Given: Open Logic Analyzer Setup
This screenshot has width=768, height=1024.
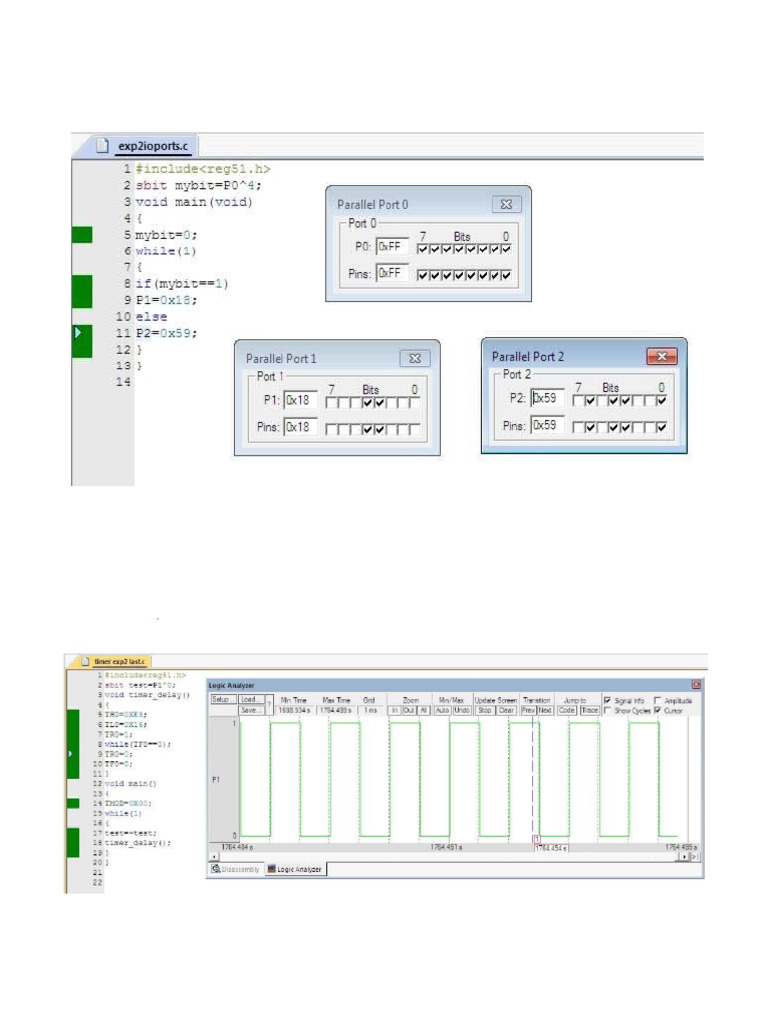Looking at the screenshot, I should click(x=220, y=700).
